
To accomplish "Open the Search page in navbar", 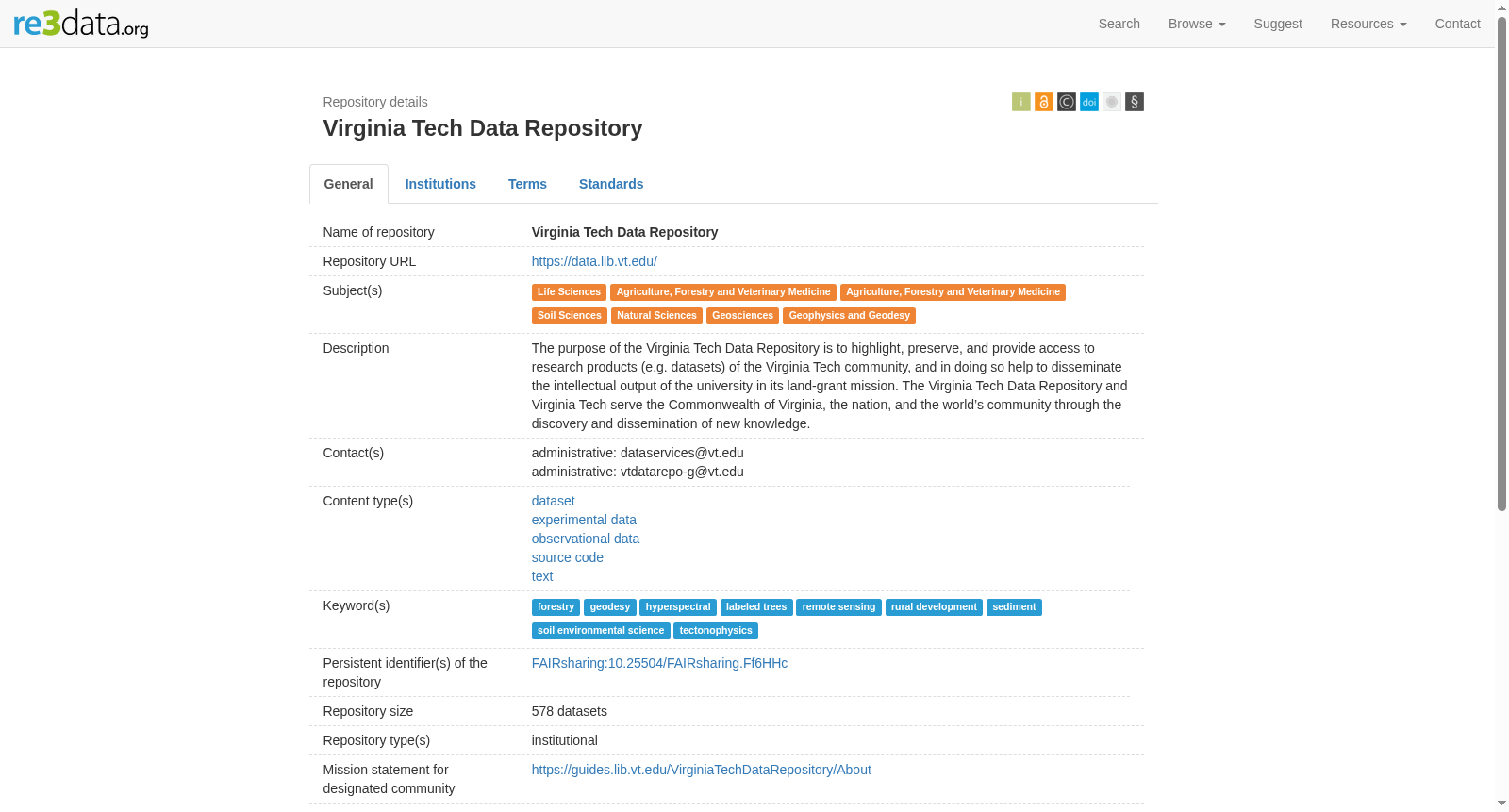I will click(x=1119, y=24).
